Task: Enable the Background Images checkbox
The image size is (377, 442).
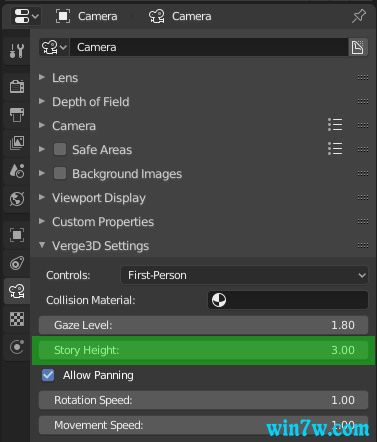Action: 60,173
